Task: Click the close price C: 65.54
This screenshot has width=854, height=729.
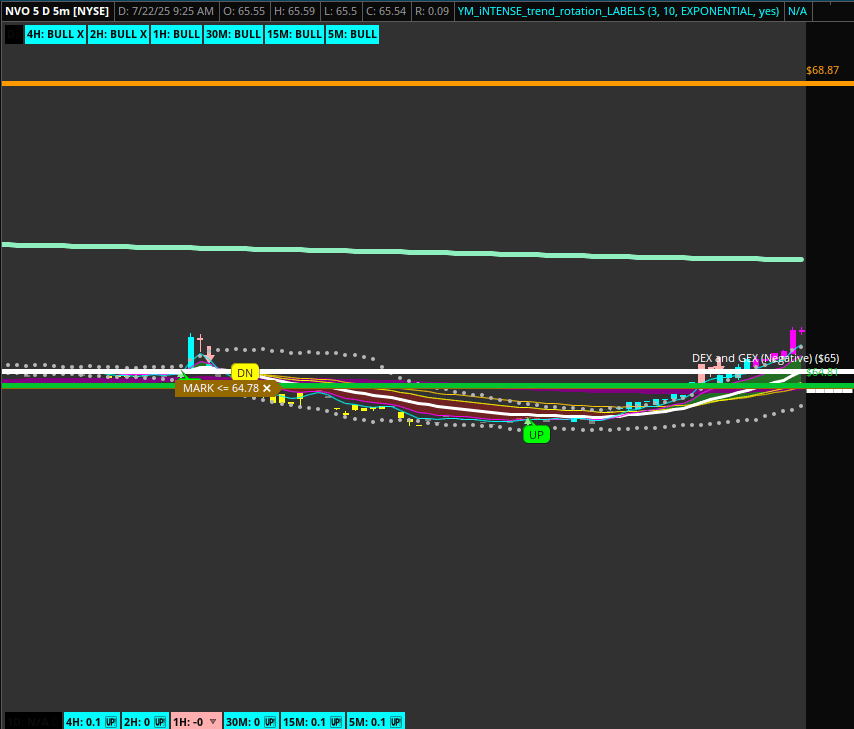Action: click(386, 11)
